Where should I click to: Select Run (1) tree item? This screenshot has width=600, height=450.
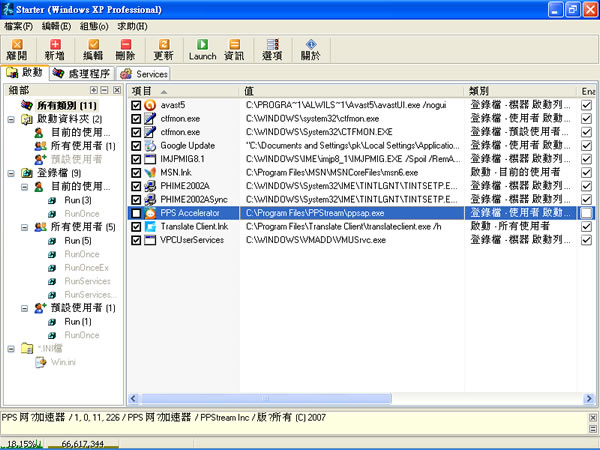(x=78, y=321)
